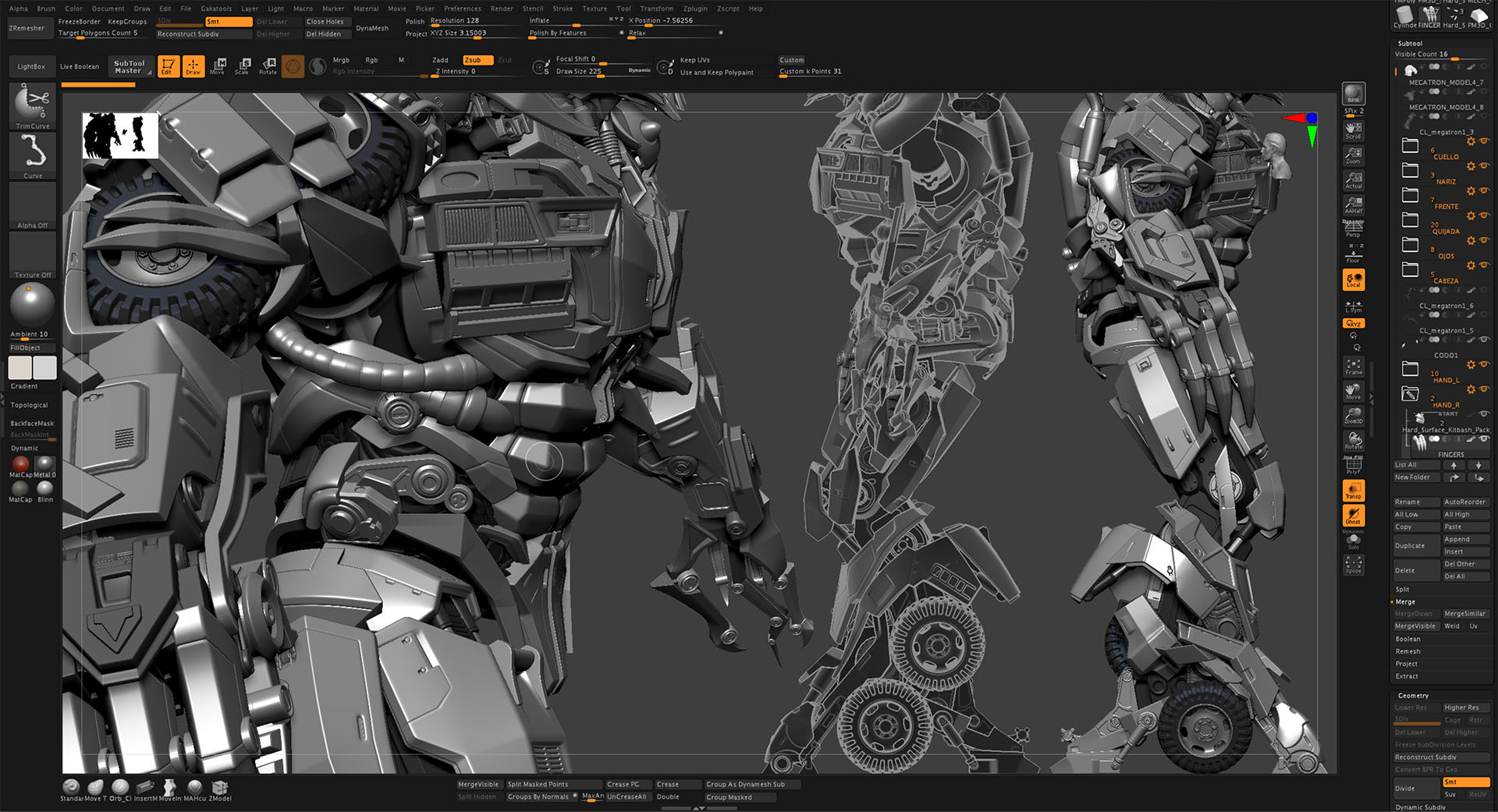Expand the Boolean section in Subtool panel
Image resolution: width=1498 pixels, height=812 pixels.
click(x=1408, y=639)
